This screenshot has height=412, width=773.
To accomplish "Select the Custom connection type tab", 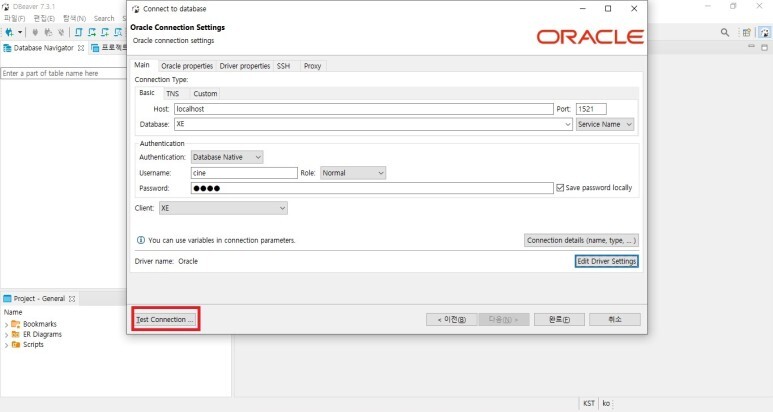I will tap(205, 94).
